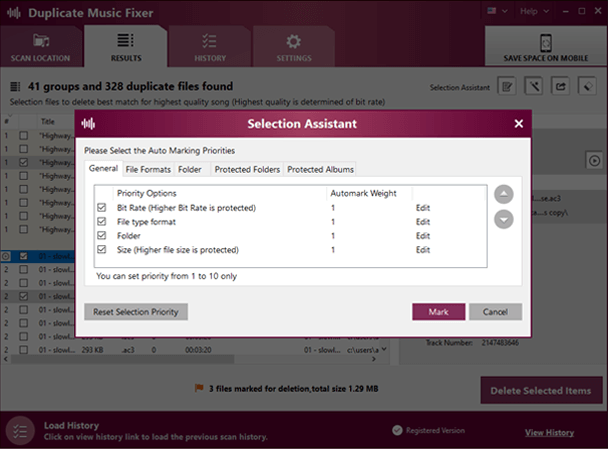
Task: Click the scroll right arrow of results
Action: coord(373,359)
